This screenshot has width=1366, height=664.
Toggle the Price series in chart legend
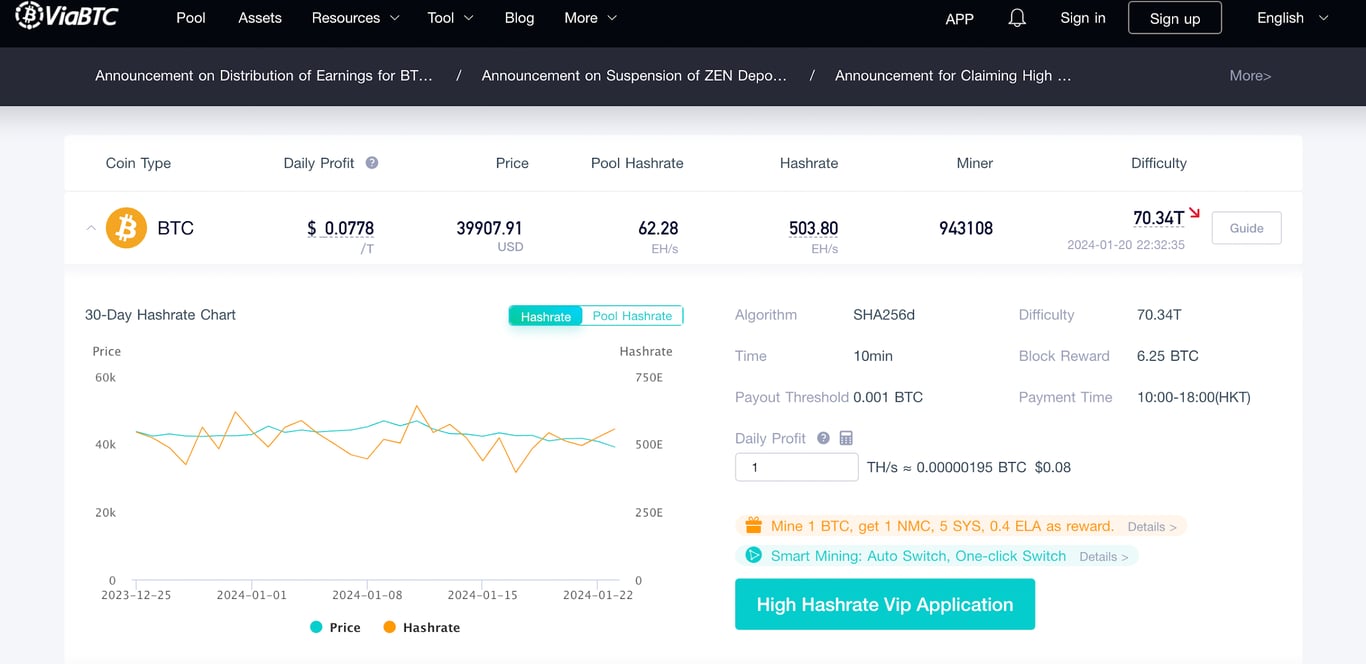(x=335, y=627)
